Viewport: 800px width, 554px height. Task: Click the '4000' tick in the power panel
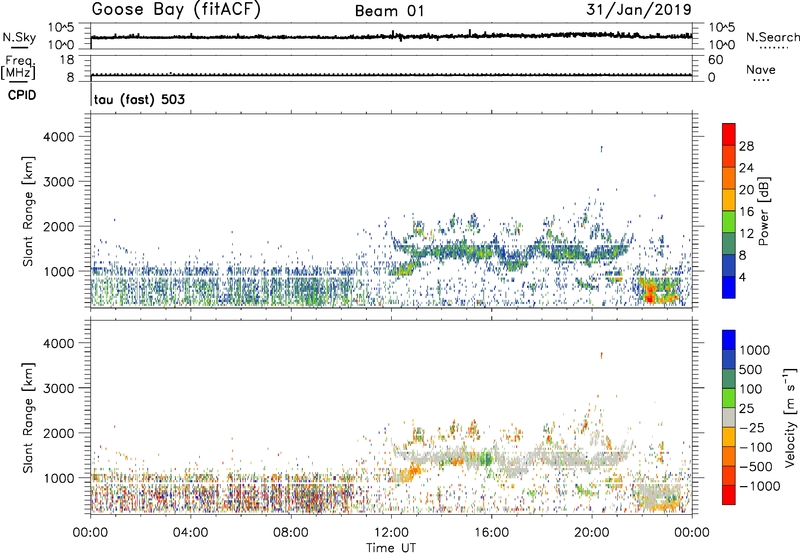pos(59,137)
